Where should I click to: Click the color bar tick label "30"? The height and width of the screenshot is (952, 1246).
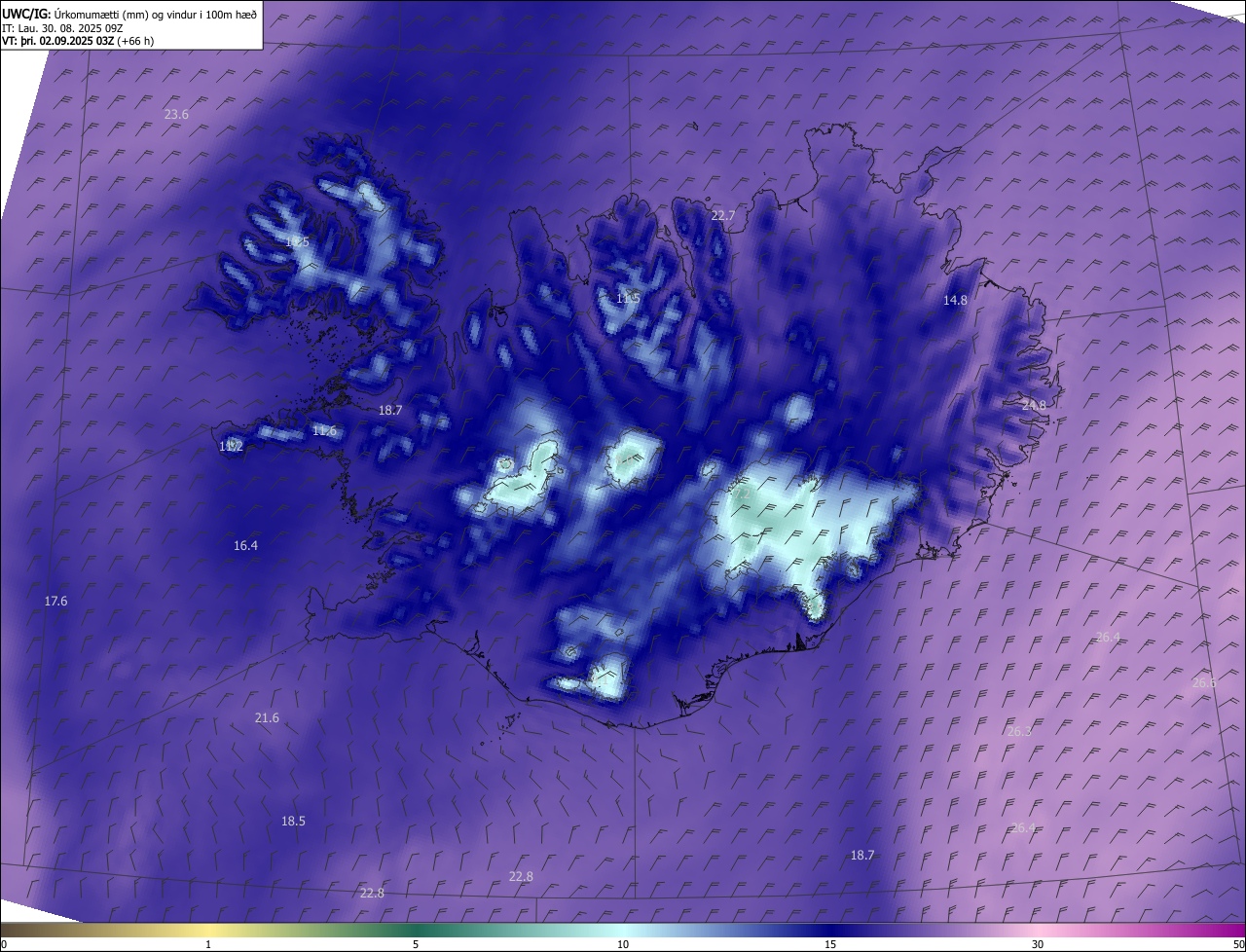1038,944
